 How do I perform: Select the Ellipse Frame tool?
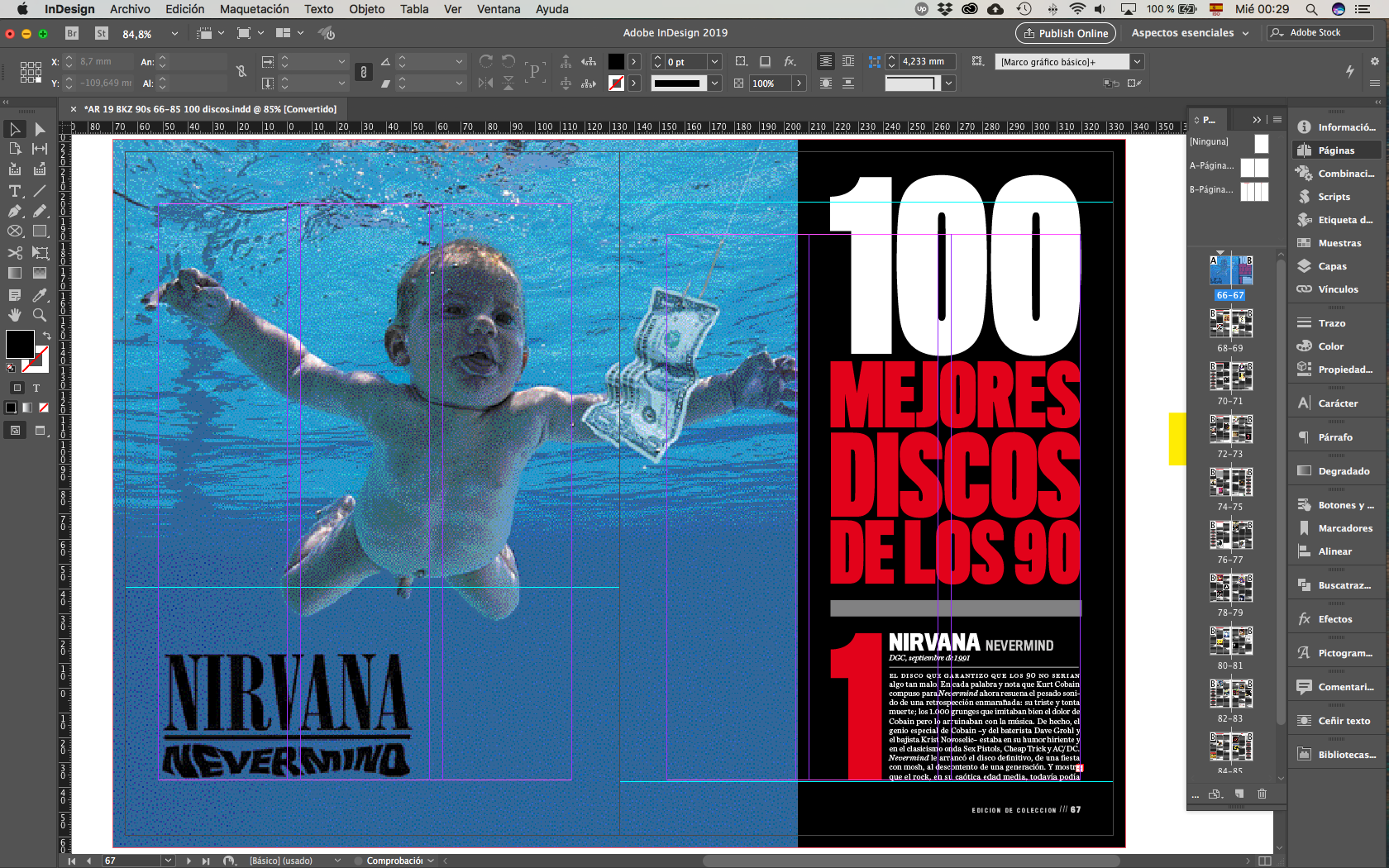click(15, 231)
